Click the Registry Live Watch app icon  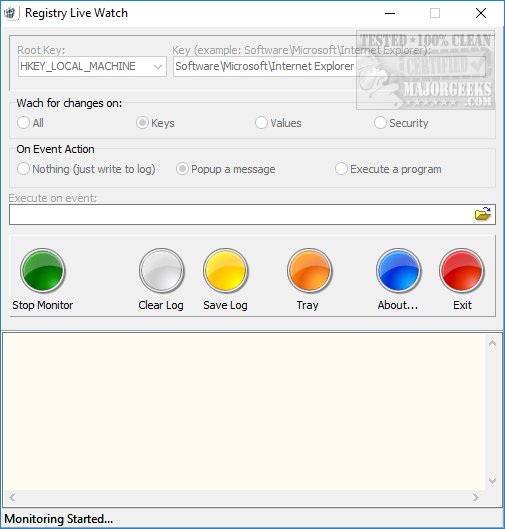pyautogui.click(x=9, y=13)
